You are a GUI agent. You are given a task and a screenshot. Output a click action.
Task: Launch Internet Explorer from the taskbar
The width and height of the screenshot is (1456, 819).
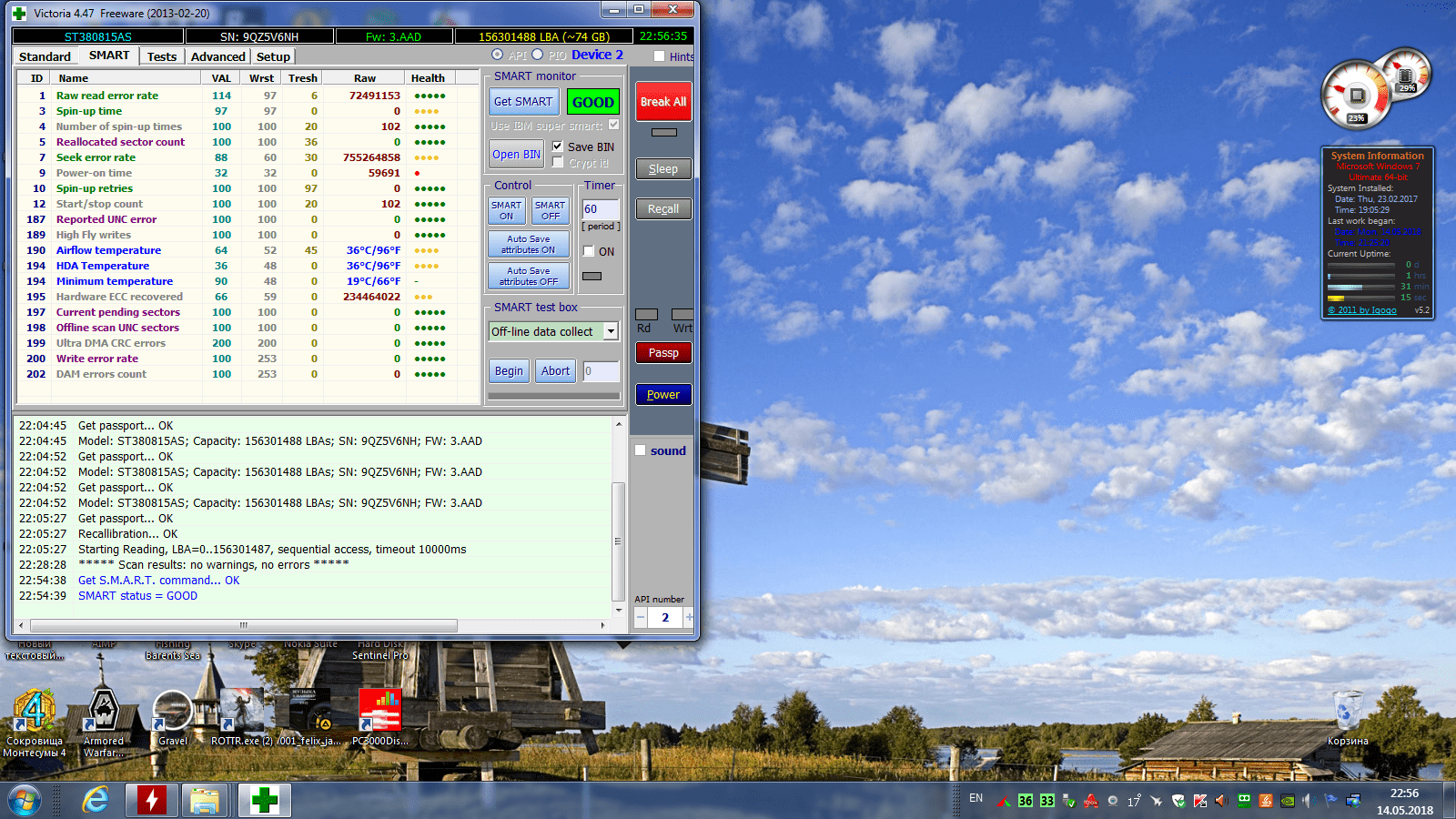coord(95,801)
